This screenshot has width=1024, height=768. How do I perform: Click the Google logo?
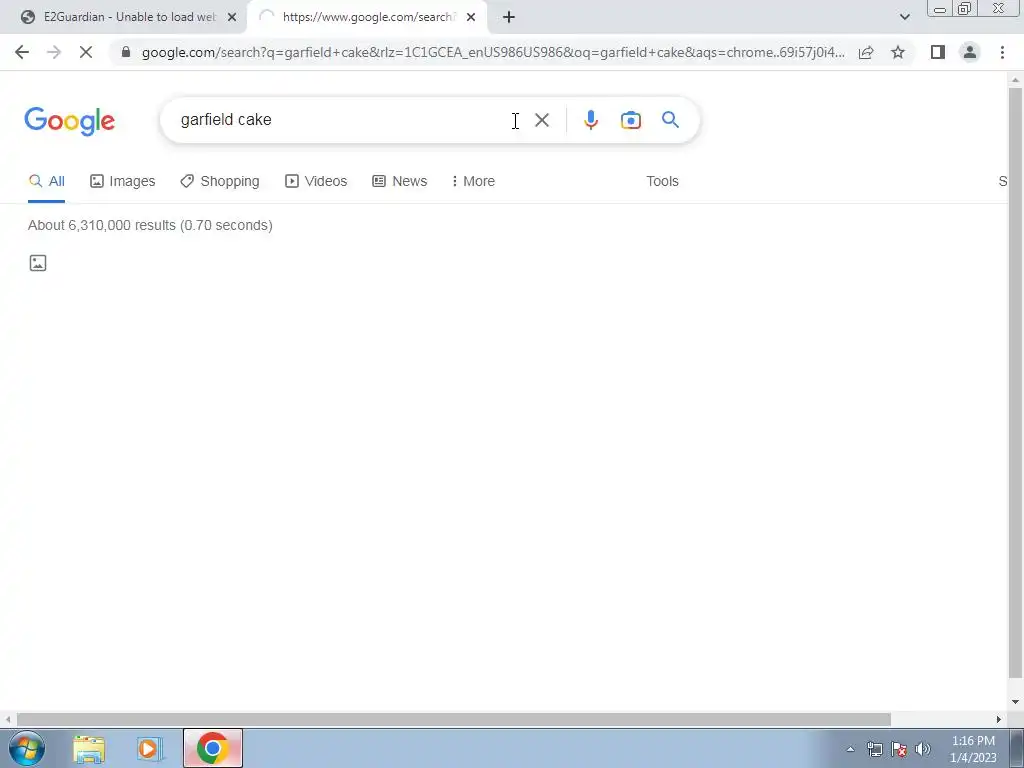coord(70,121)
